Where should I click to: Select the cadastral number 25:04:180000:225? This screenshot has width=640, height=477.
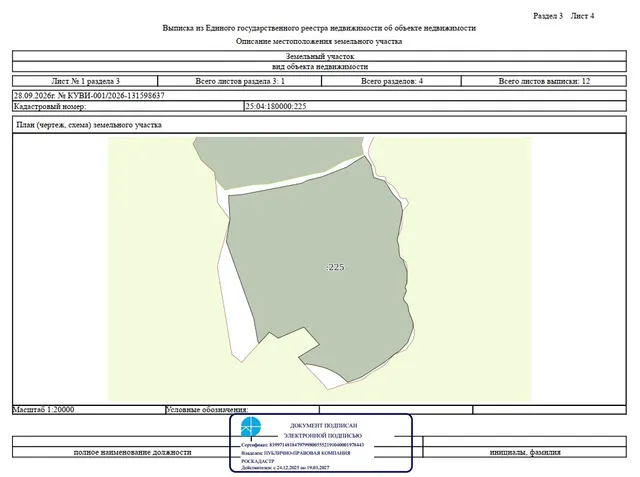pyautogui.click(x=276, y=106)
